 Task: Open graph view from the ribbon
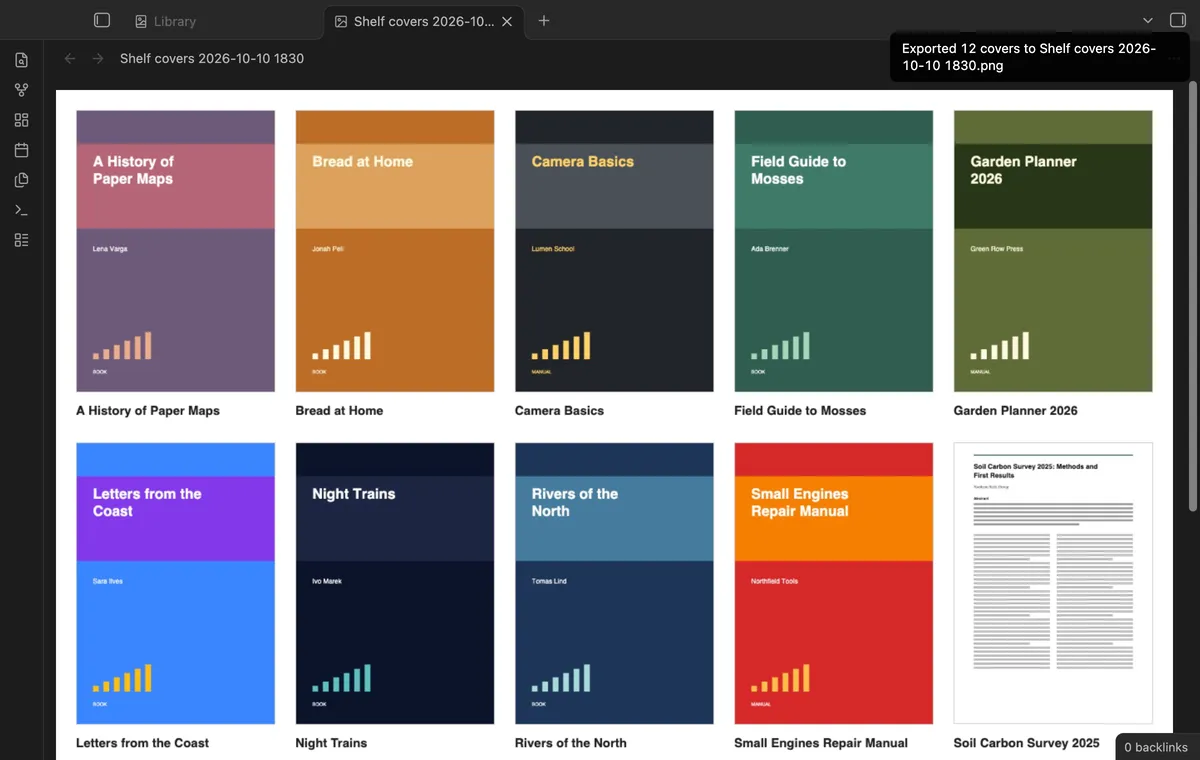pyautogui.click(x=21, y=90)
